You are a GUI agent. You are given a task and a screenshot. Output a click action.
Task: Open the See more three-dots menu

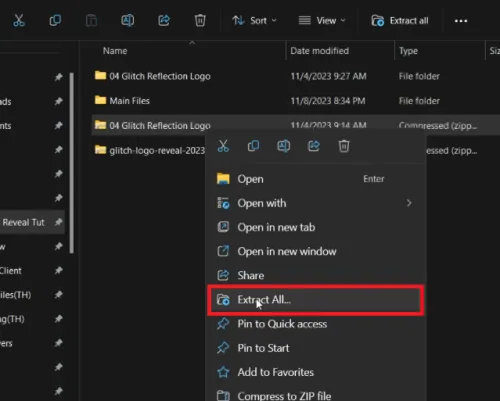click(x=461, y=21)
